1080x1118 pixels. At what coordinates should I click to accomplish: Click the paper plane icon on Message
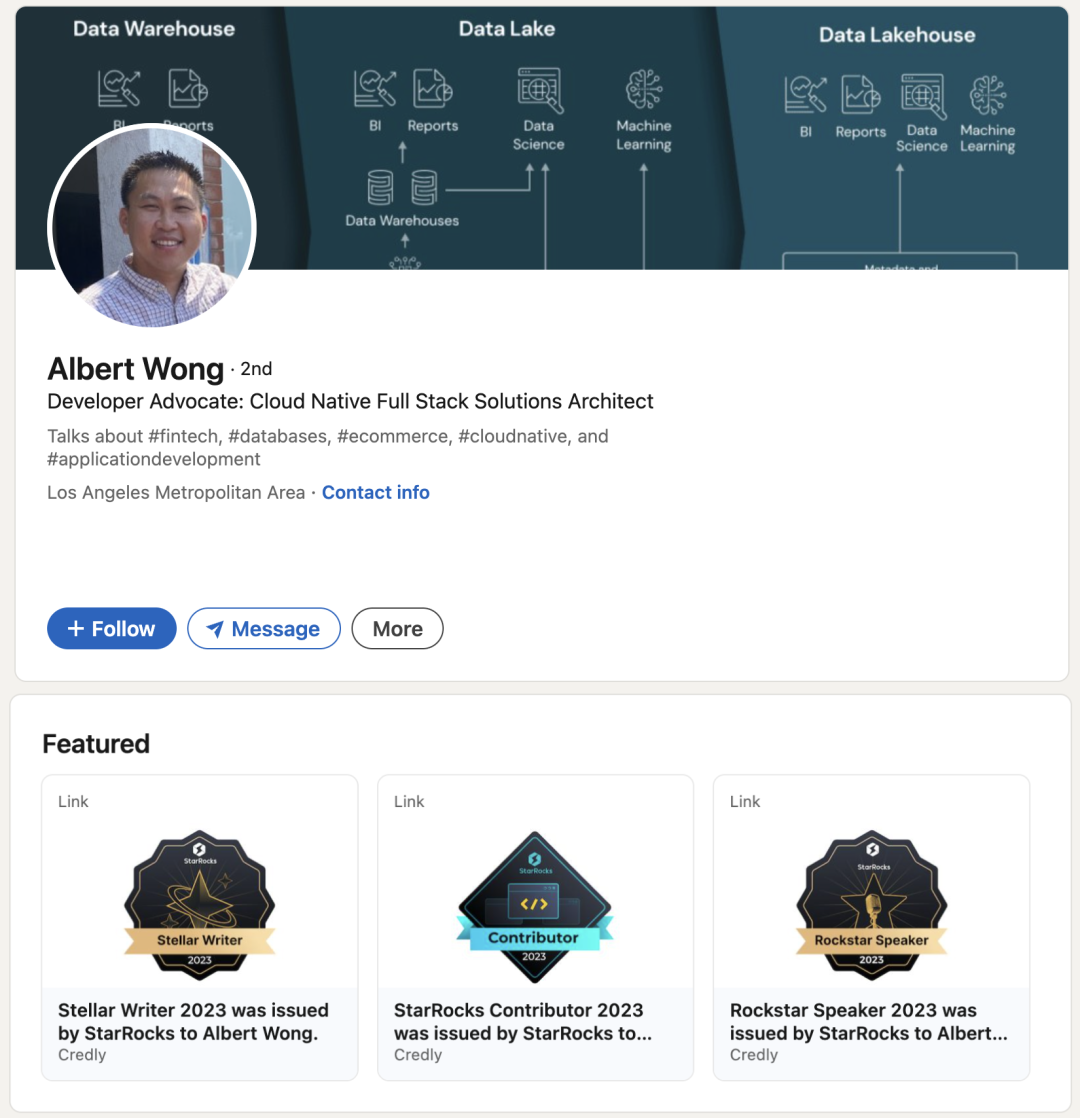click(215, 629)
